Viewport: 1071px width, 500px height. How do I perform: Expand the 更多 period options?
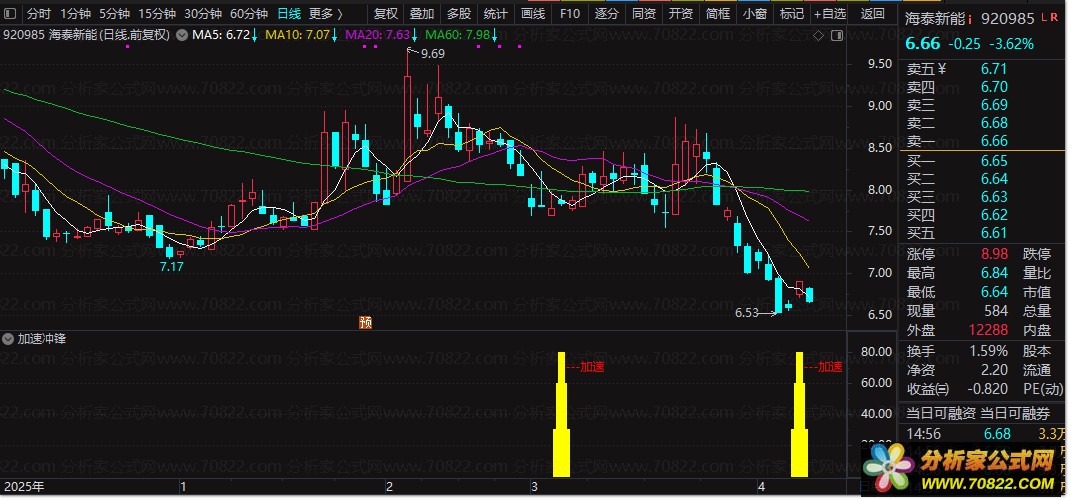coord(326,14)
